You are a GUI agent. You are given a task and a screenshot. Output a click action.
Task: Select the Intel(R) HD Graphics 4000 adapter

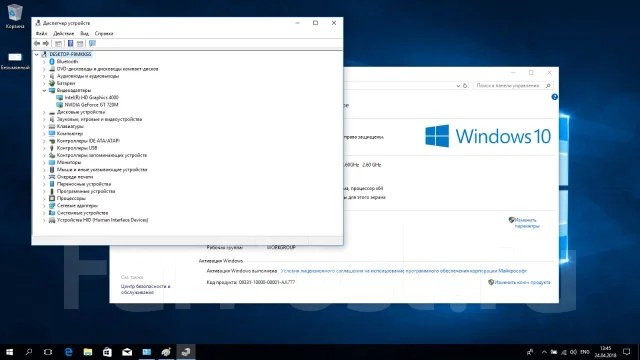point(91,98)
